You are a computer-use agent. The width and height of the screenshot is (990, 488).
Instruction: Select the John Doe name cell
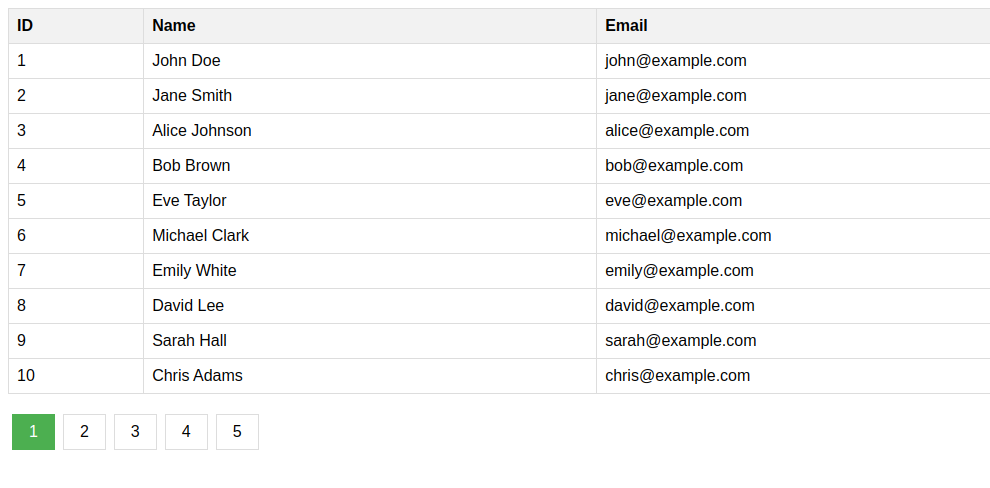pos(186,61)
